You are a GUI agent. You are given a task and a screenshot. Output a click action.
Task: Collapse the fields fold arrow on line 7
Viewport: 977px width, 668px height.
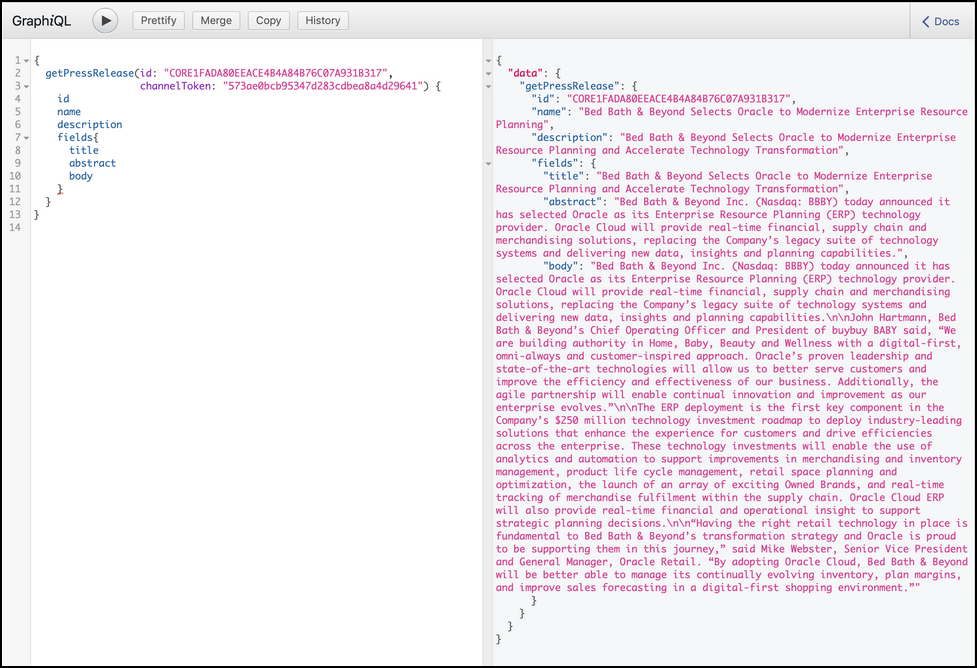coord(26,138)
